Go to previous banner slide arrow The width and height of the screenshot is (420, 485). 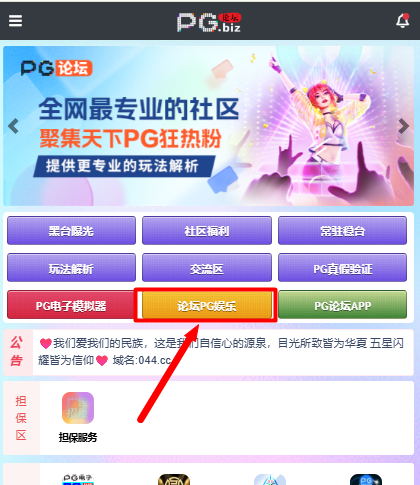[x=13, y=126]
